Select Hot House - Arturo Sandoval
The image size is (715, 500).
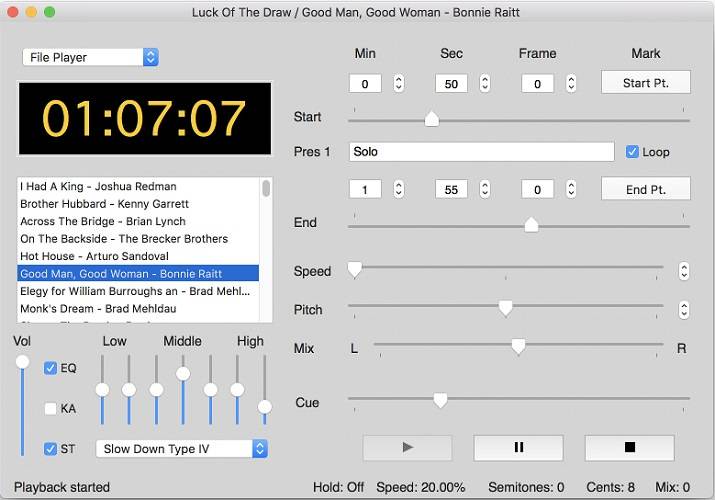[x=138, y=256]
